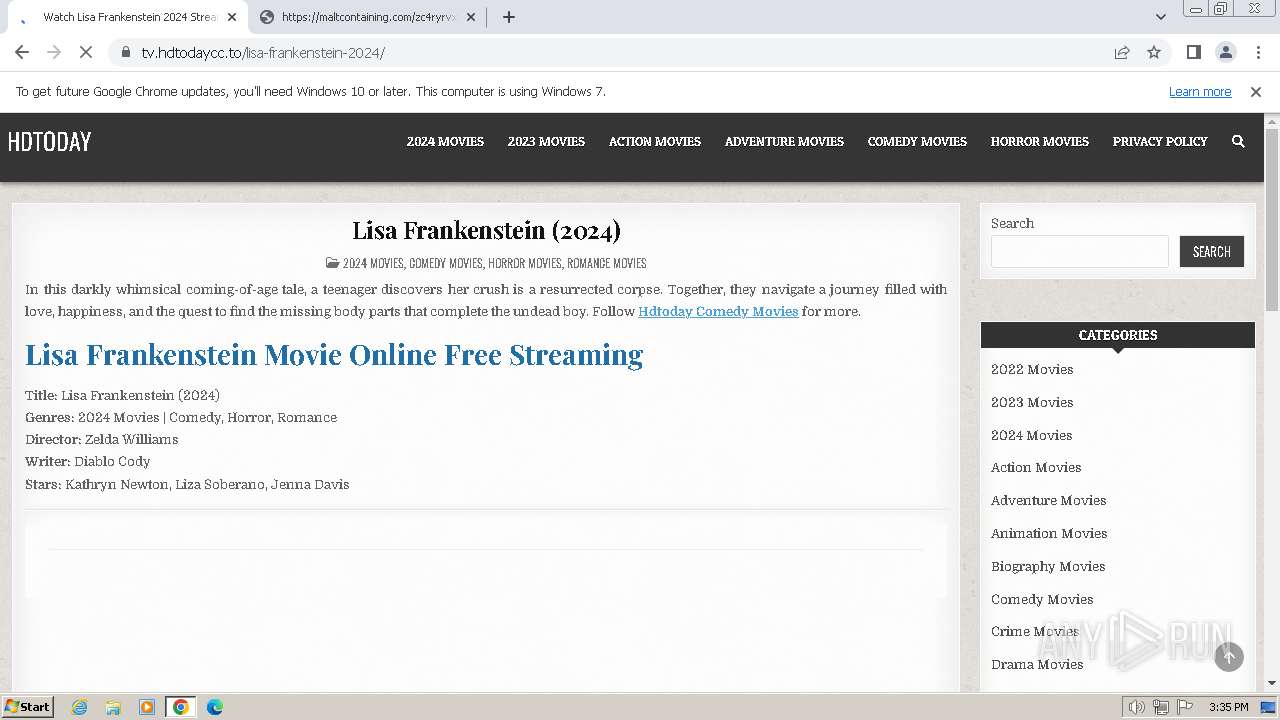This screenshot has width=1280, height=720.
Task: Stop loading the page
Action: [86, 52]
